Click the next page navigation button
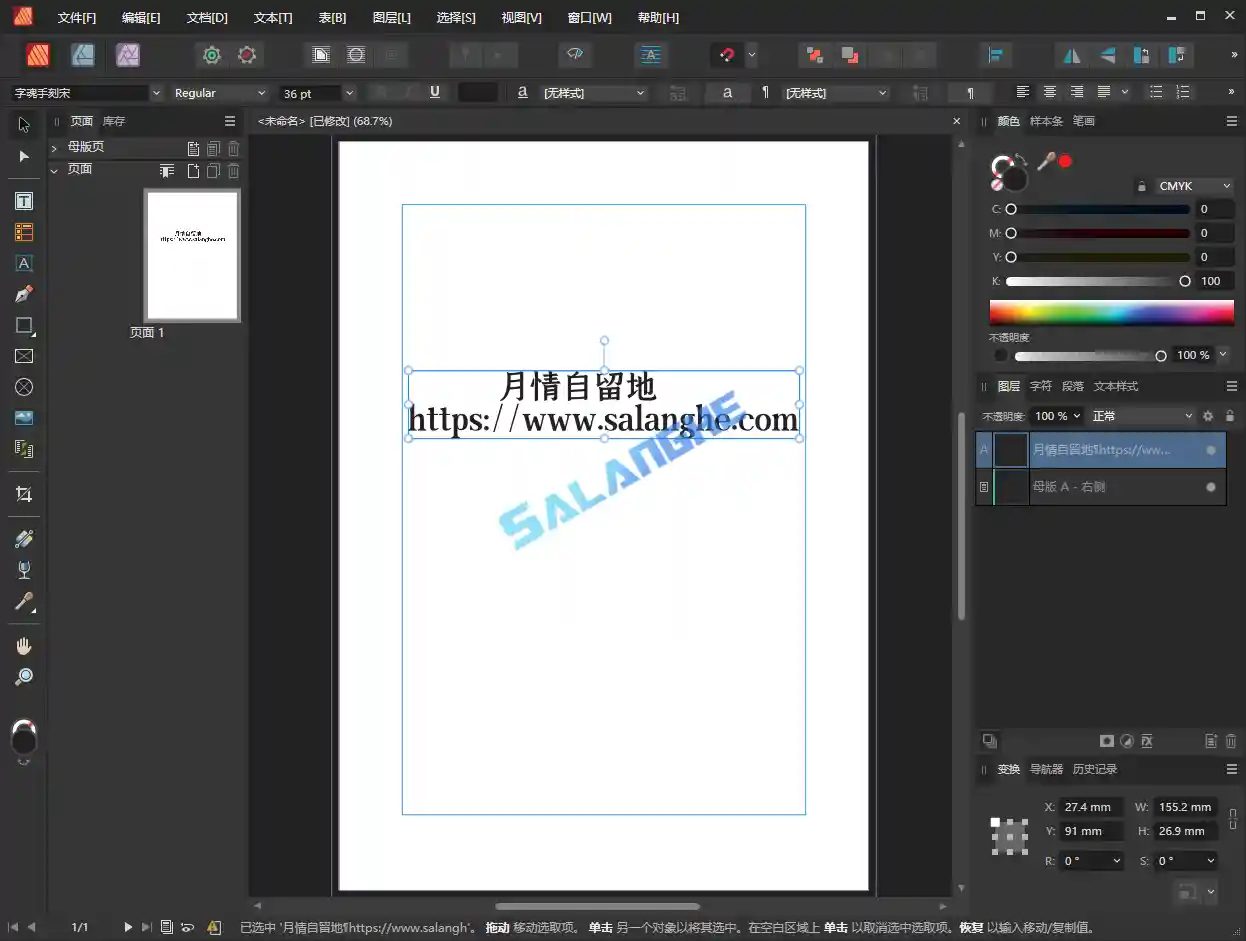Image resolution: width=1246 pixels, height=941 pixels. coord(127,927)
